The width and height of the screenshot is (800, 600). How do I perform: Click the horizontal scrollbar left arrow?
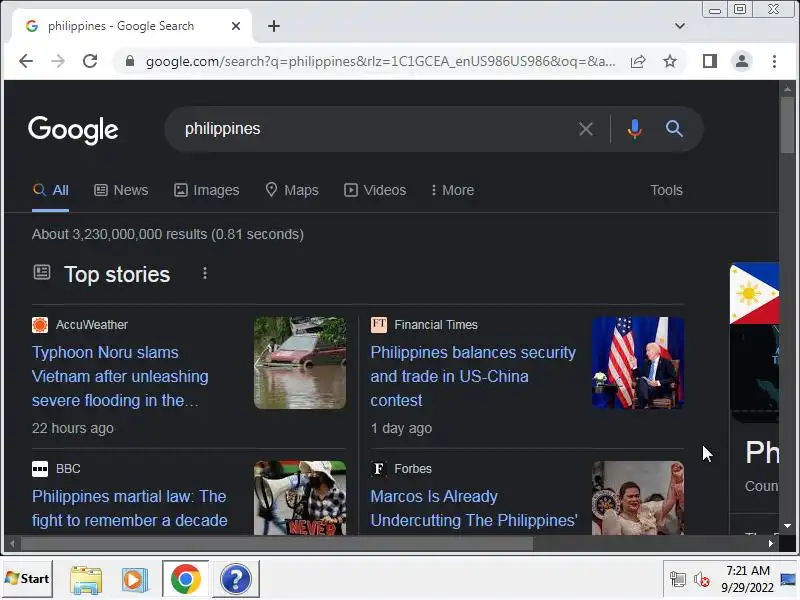(12, 543)
